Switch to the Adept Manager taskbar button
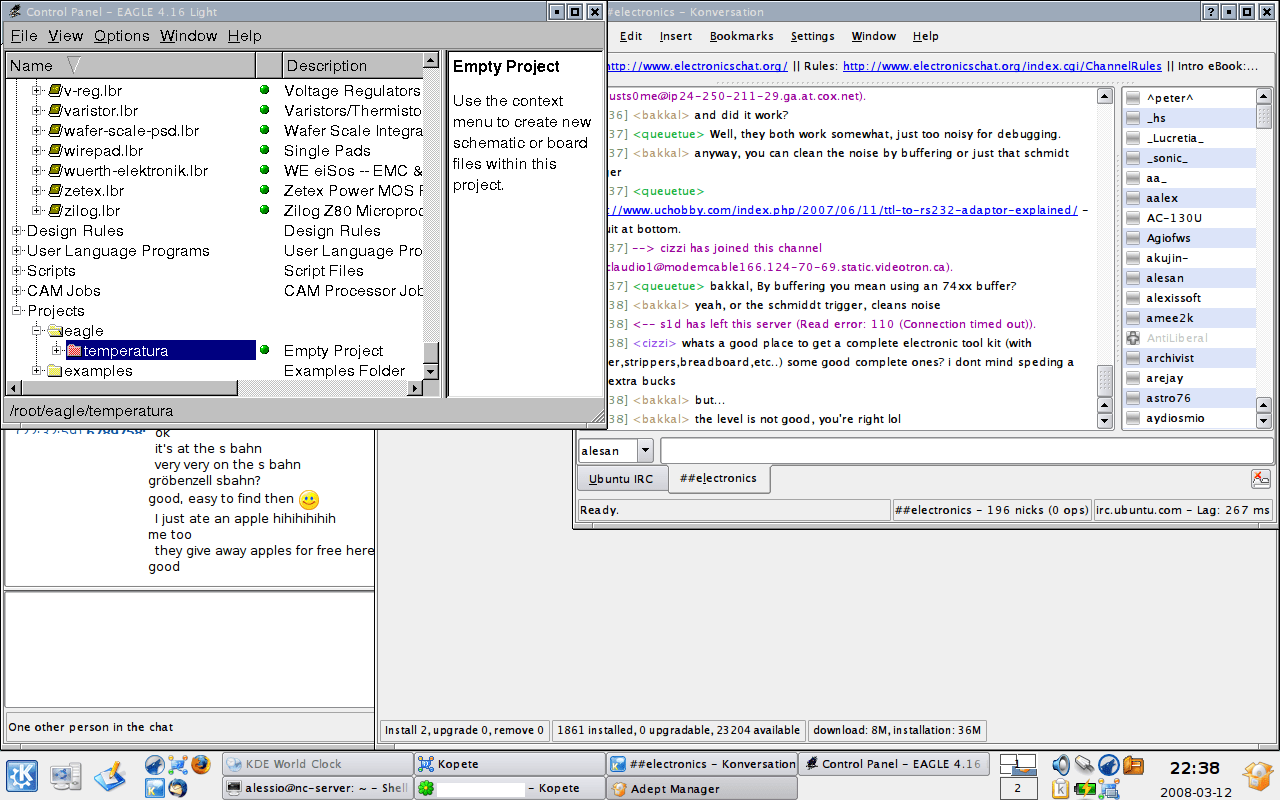This screenshot has height=800, width=1280. point(702,789)
